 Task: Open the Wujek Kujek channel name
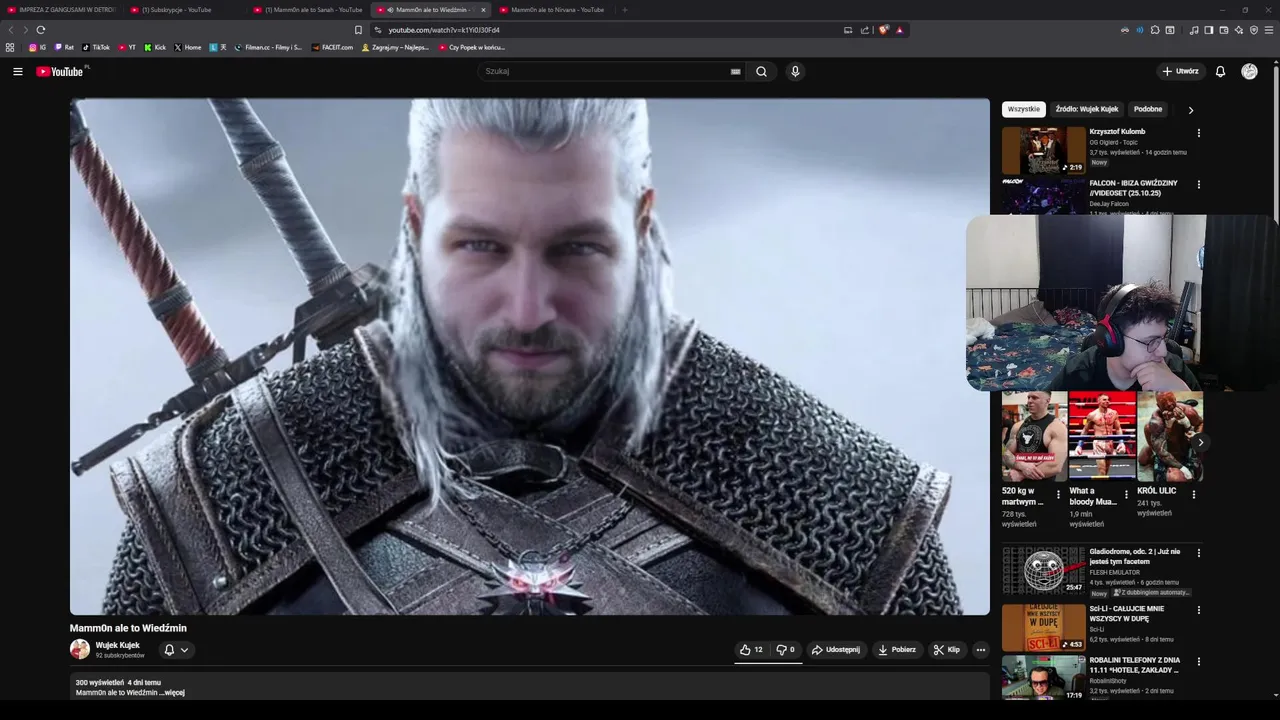117,645
